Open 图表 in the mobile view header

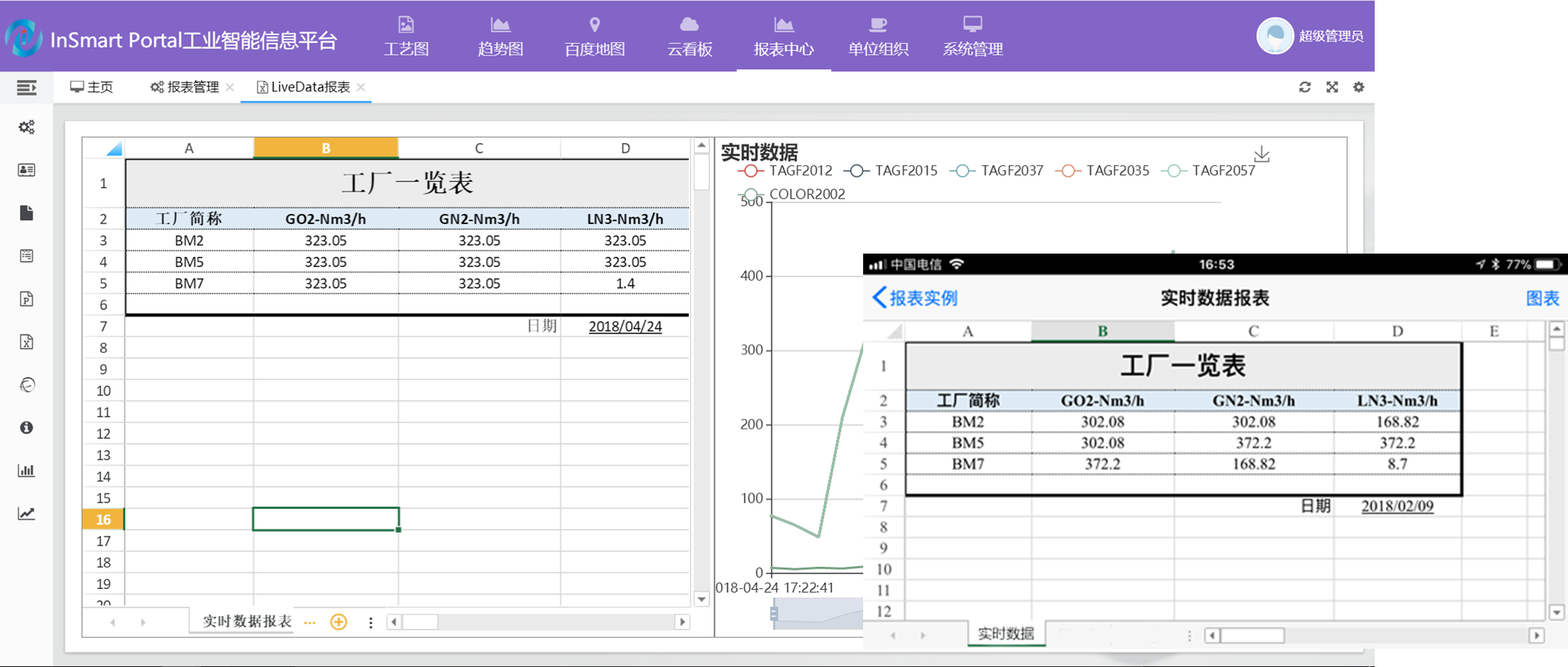[1543, 298]
